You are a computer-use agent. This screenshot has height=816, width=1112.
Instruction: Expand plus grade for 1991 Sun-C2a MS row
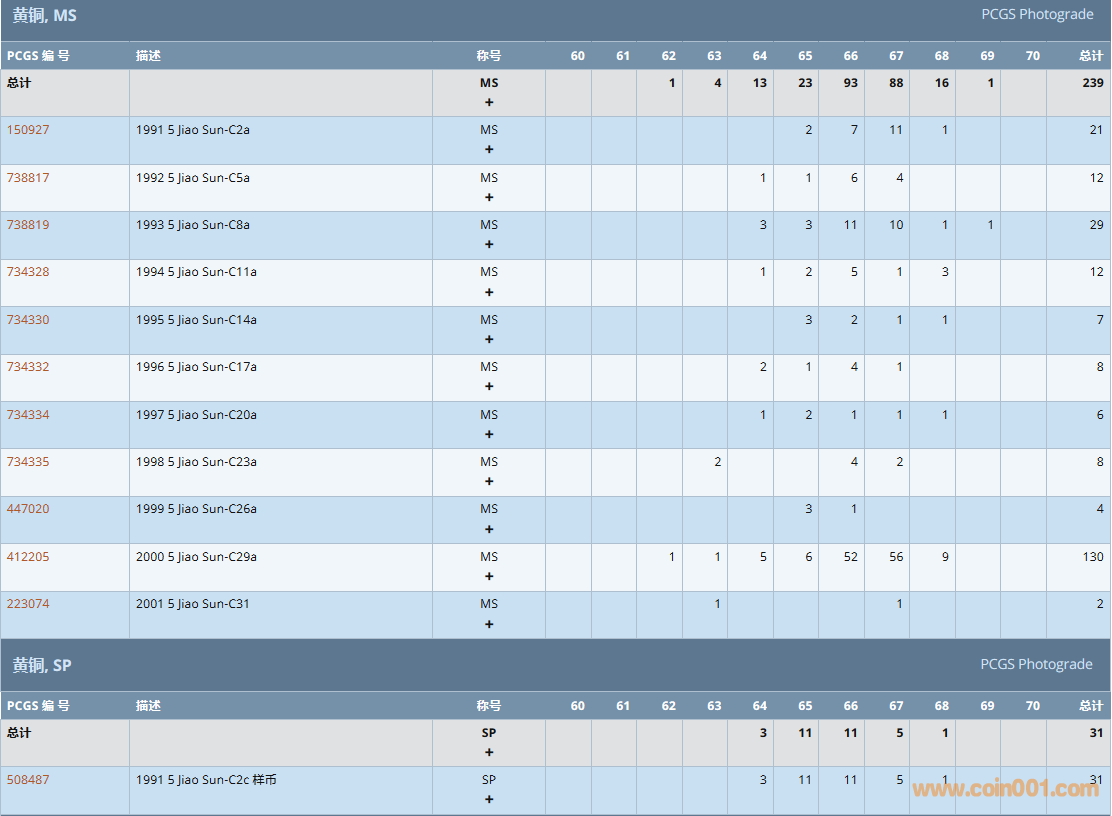(489, 150)
